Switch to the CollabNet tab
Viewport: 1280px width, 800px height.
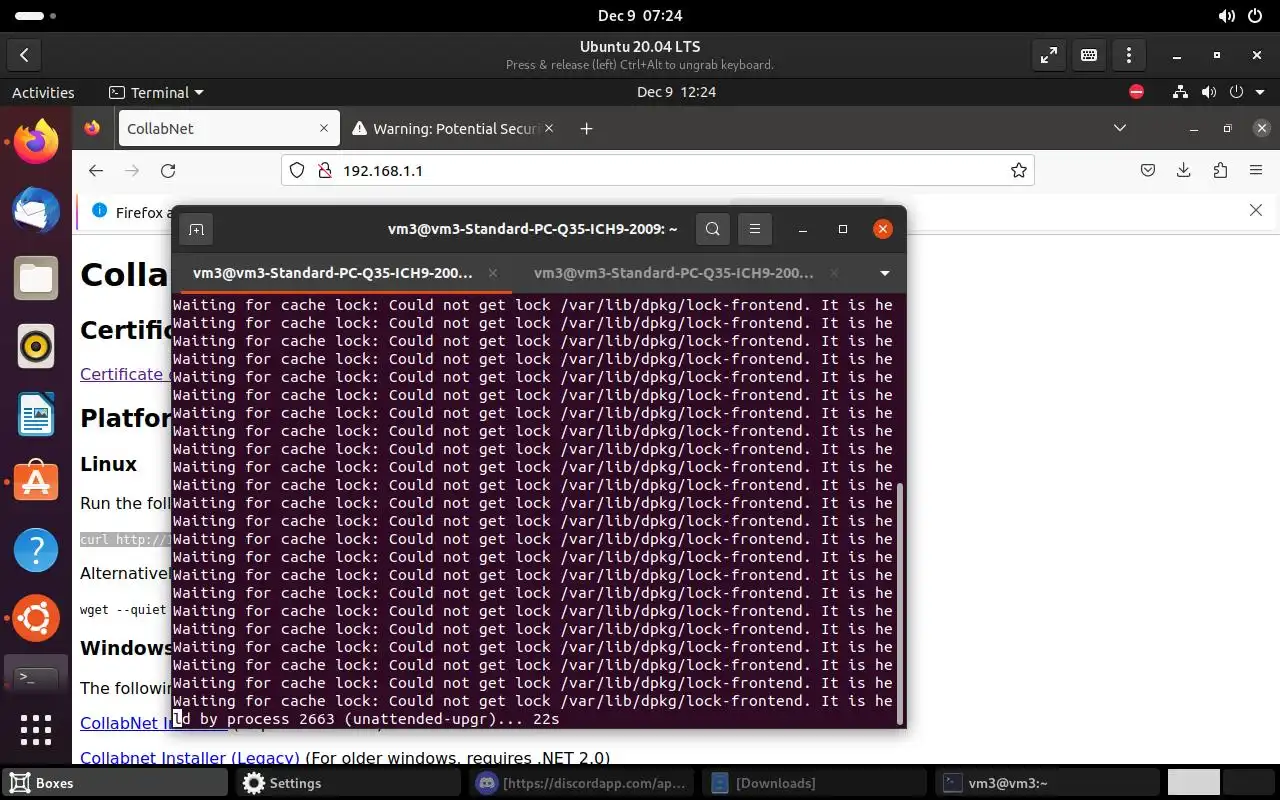(x=229, y=128)
